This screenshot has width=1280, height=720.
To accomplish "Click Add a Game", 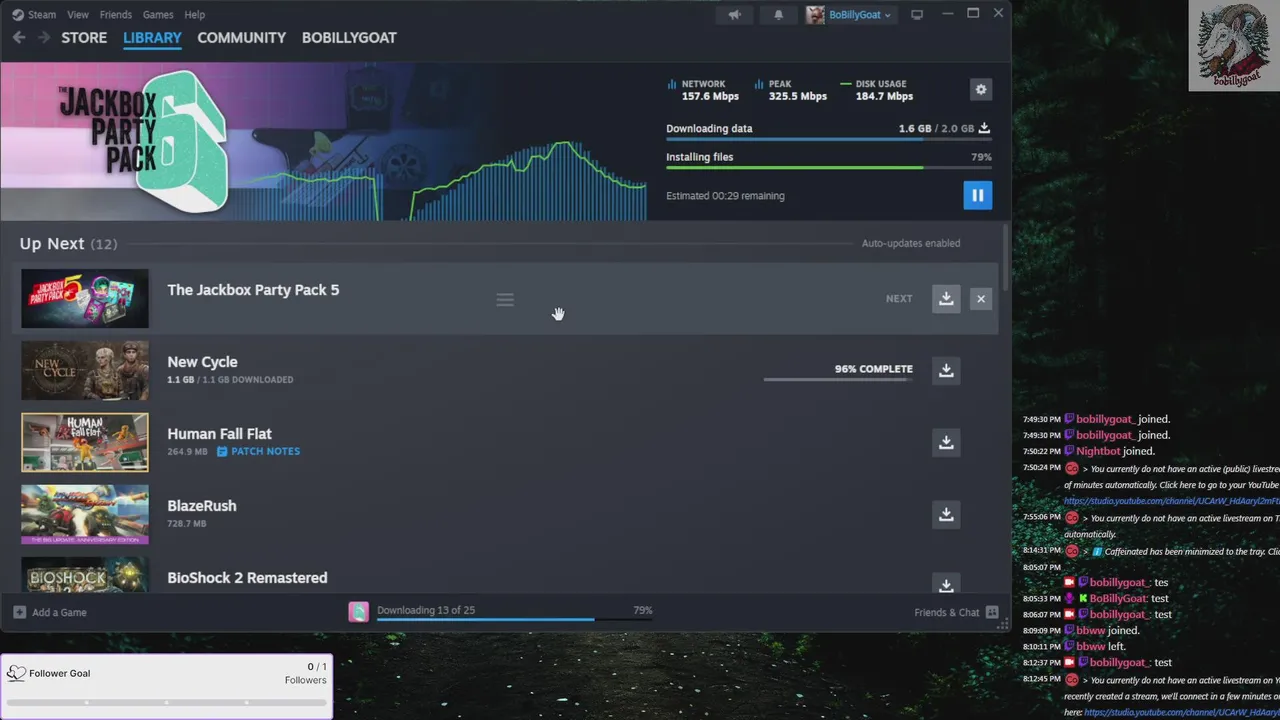I will [x=50, y=612].
